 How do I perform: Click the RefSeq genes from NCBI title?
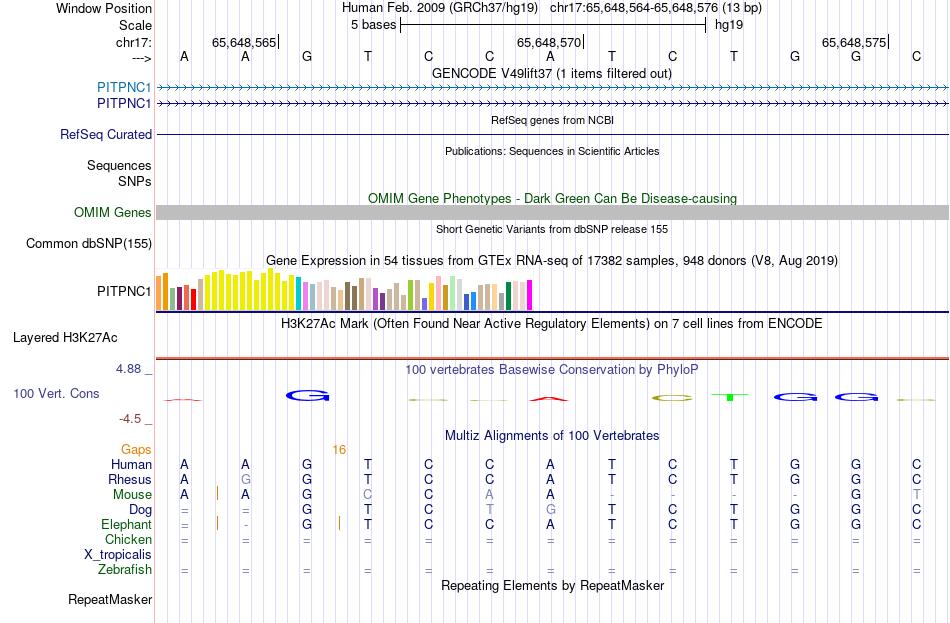553,120
